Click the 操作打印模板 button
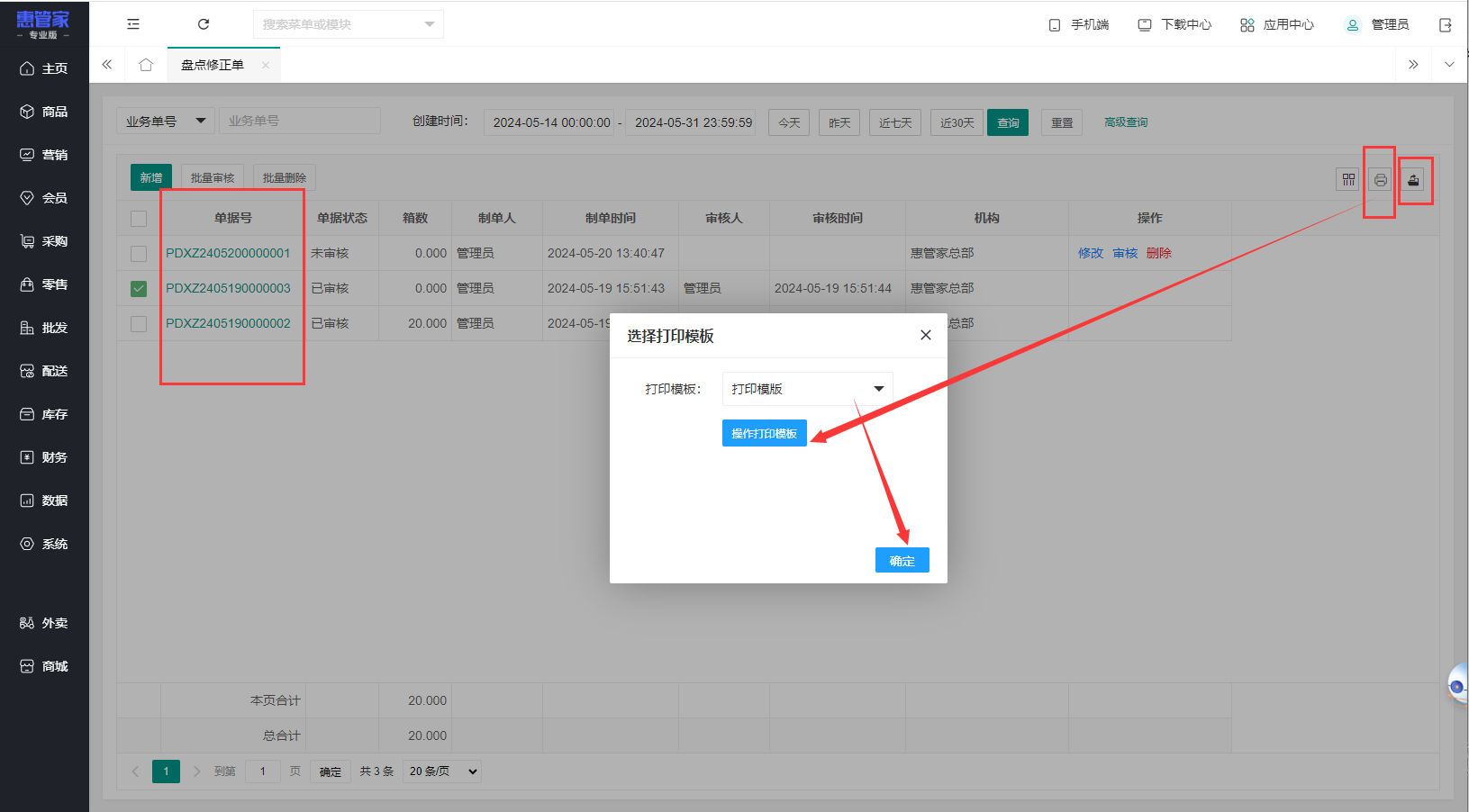 pyautogui.click(x=765, y=433)
